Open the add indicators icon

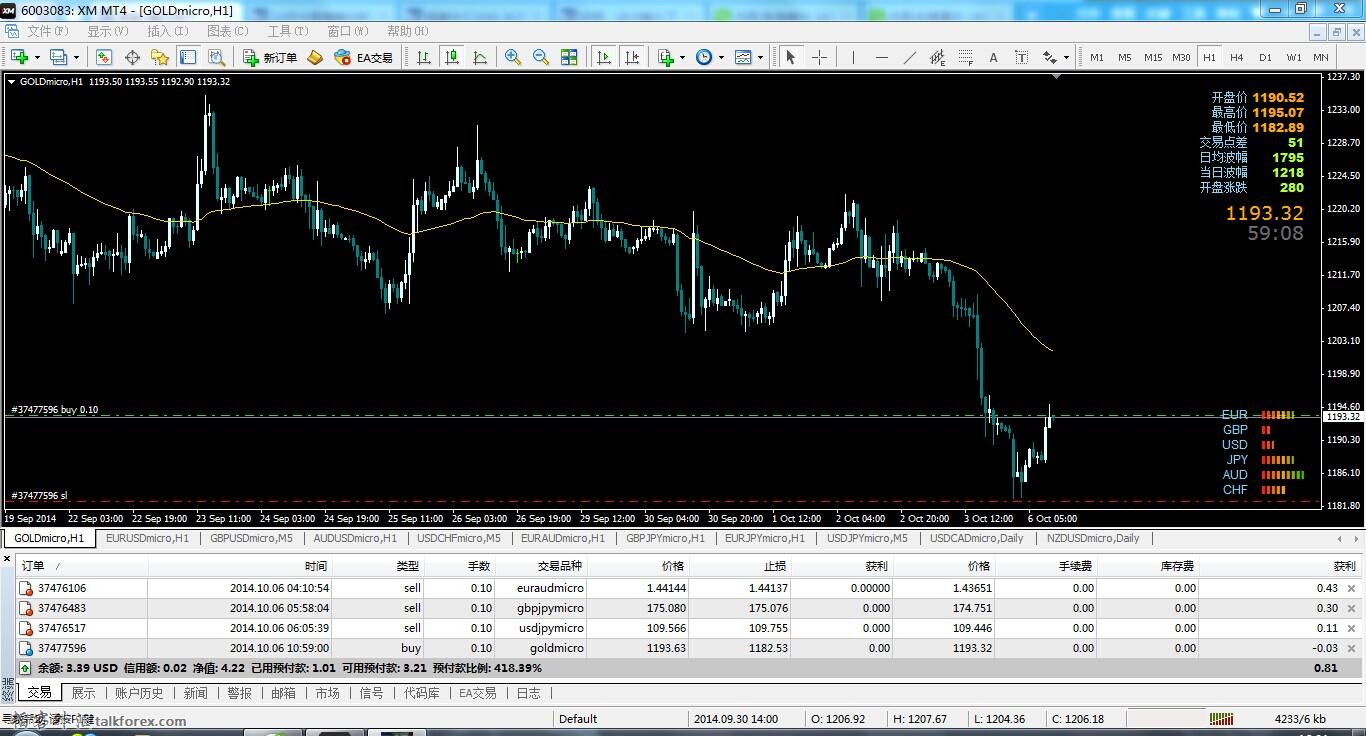pyautogui.click(x=666, y=57)
